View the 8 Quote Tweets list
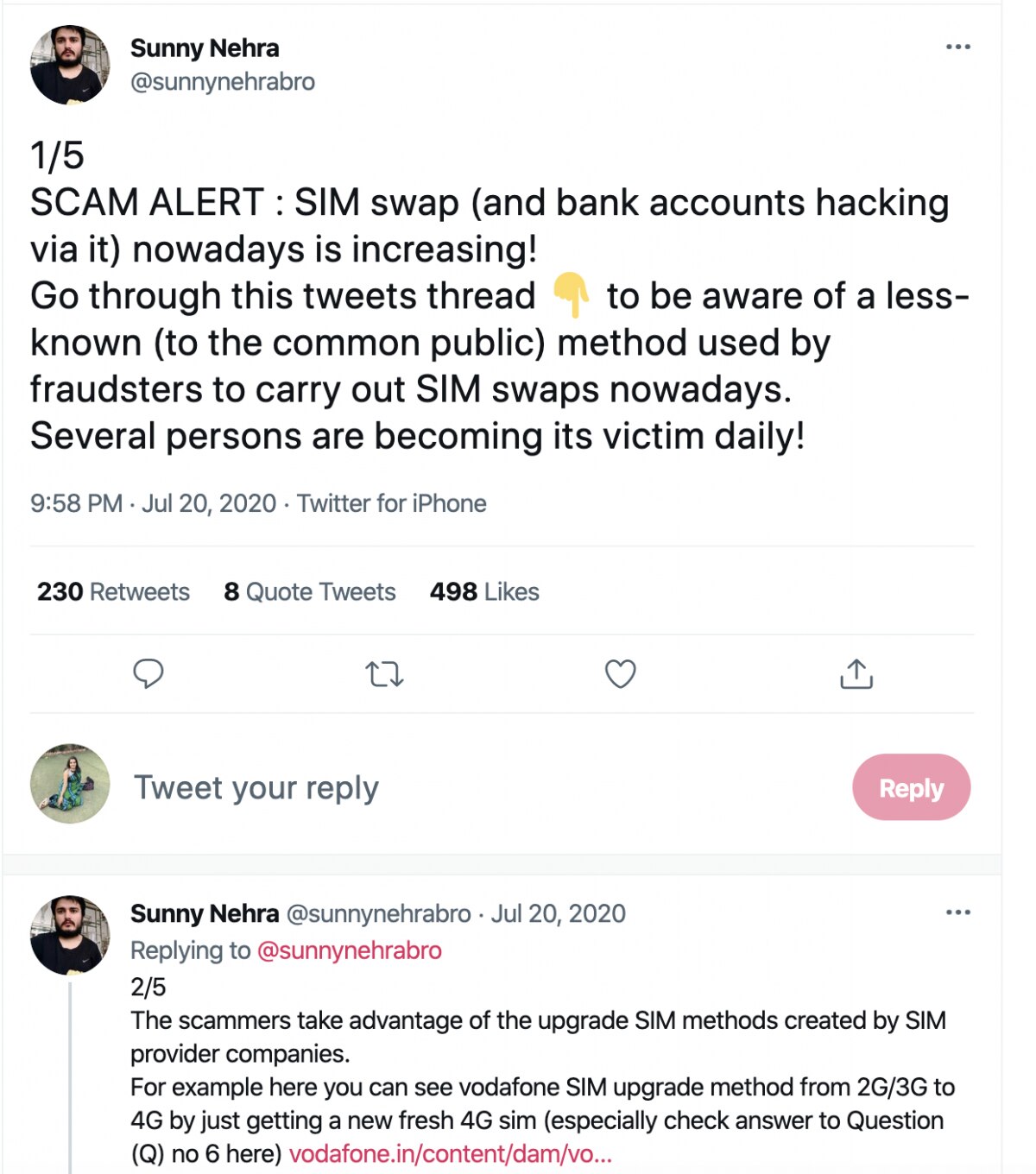Image resolution: width=1036 pixels, height=1174 pixels. pyautogui.click(x=309, y=592)
